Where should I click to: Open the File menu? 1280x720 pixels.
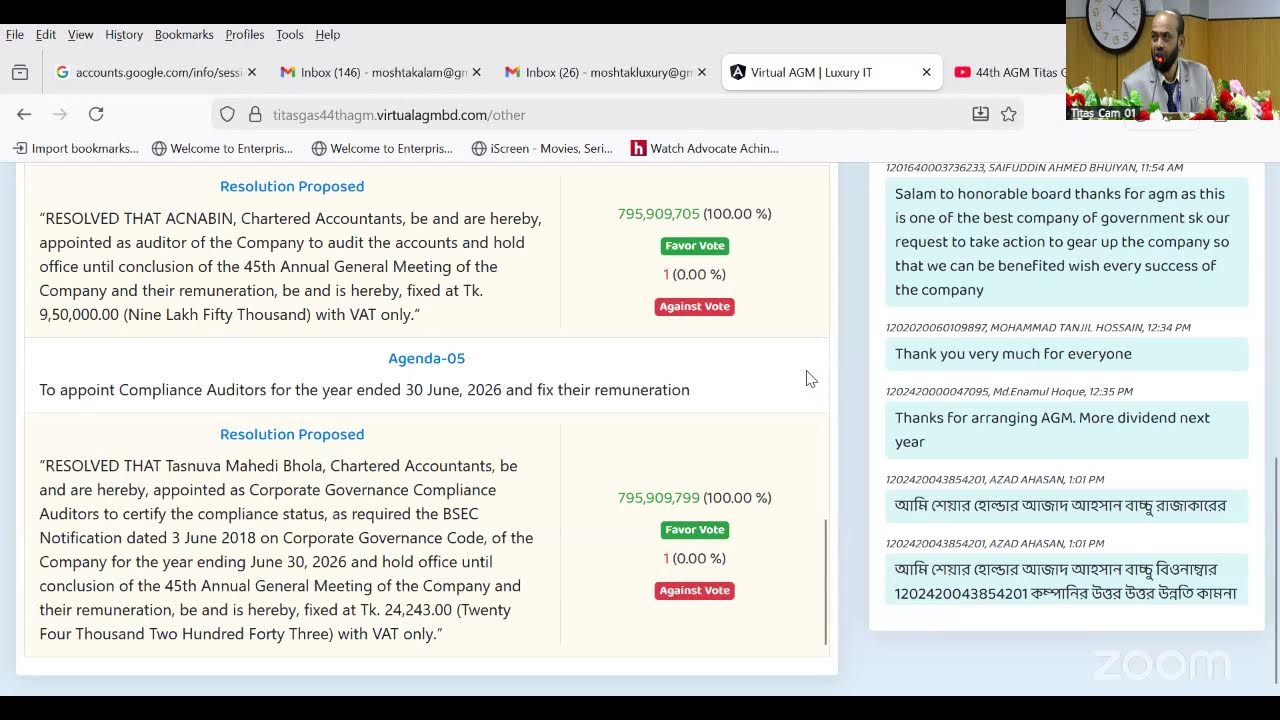coord(15,34)
